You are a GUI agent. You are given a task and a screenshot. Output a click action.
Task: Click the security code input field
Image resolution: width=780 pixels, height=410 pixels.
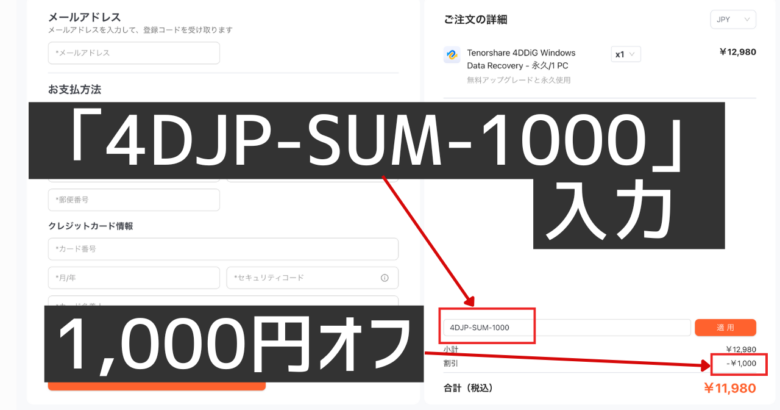point(312,278)
